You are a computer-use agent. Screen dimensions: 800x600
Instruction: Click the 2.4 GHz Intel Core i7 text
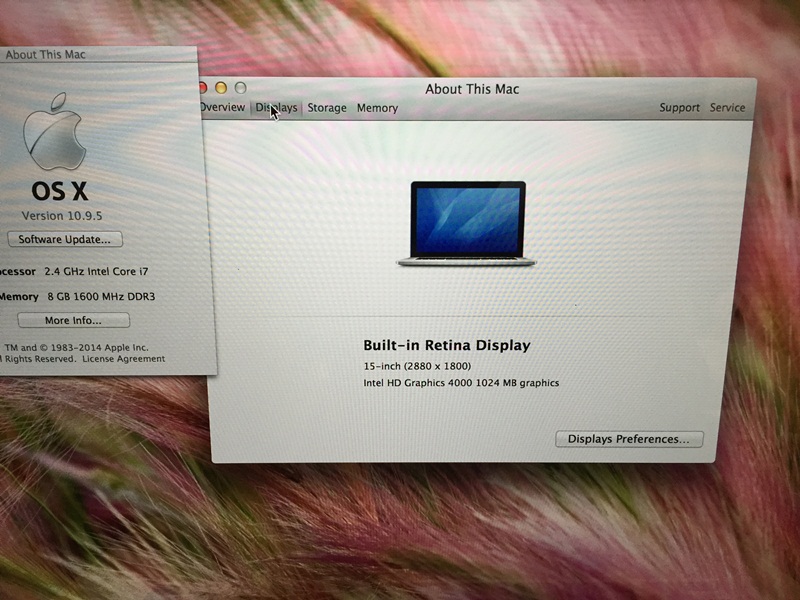(x=96, y=271)
